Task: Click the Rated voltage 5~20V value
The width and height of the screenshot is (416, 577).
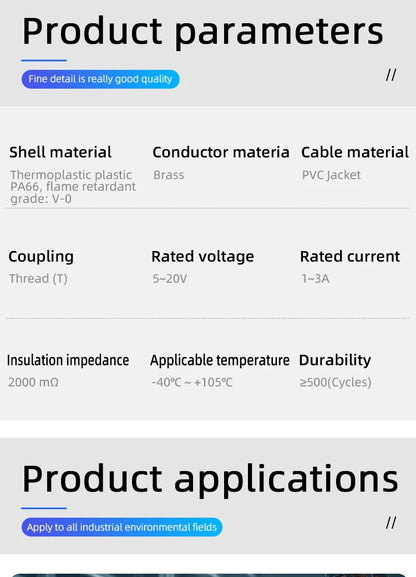Action: (x=170, y=279)
